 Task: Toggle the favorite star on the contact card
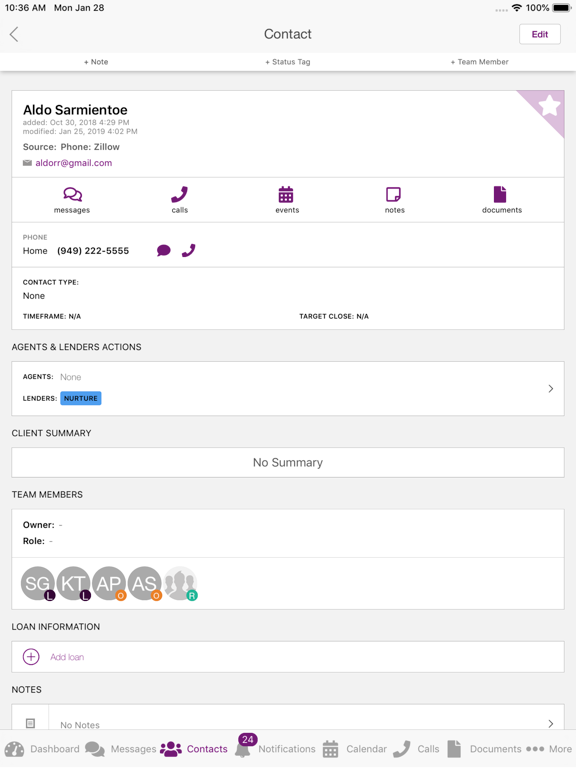coord(549,105)
